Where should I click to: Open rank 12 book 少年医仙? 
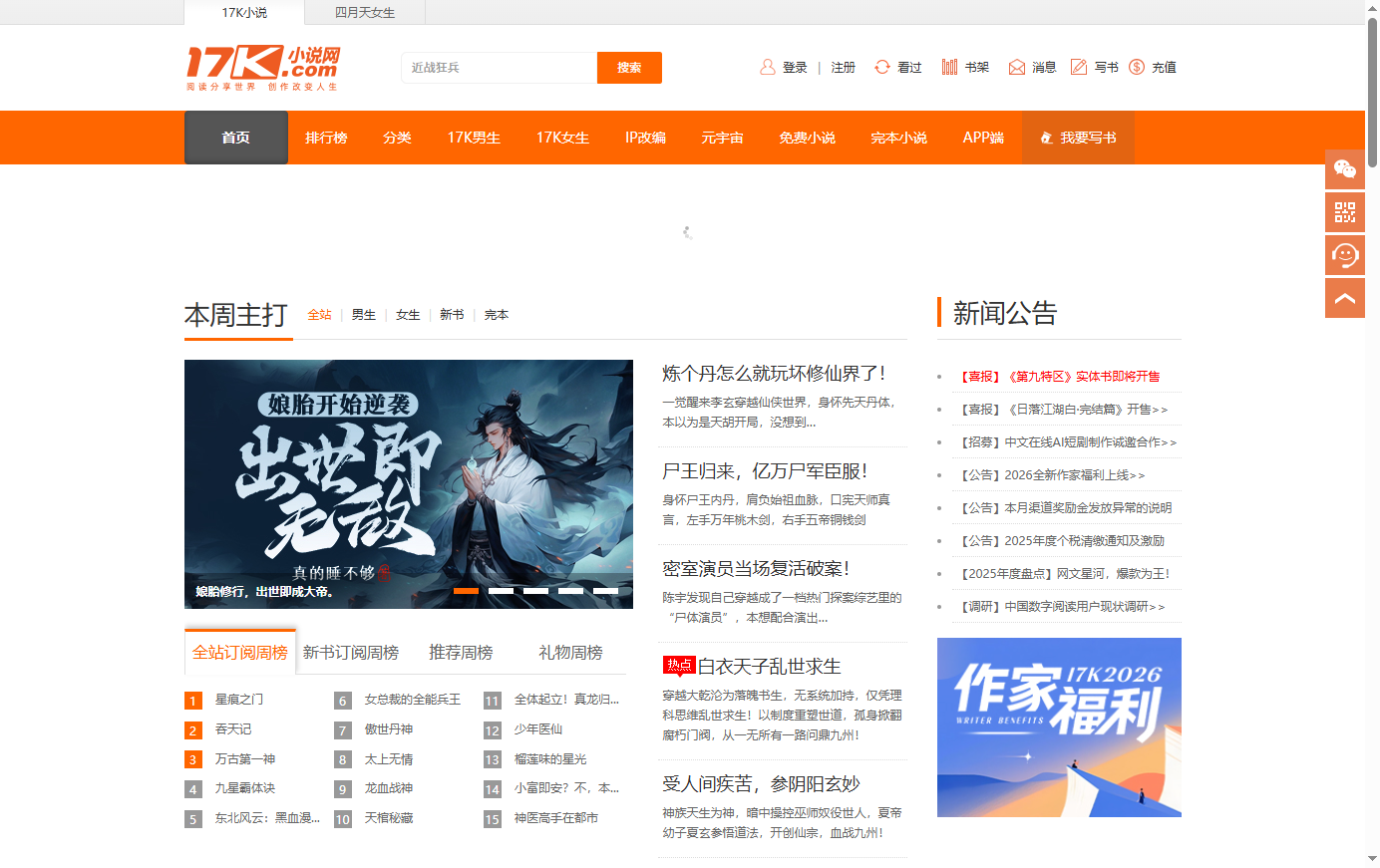(x=538, y=729)
